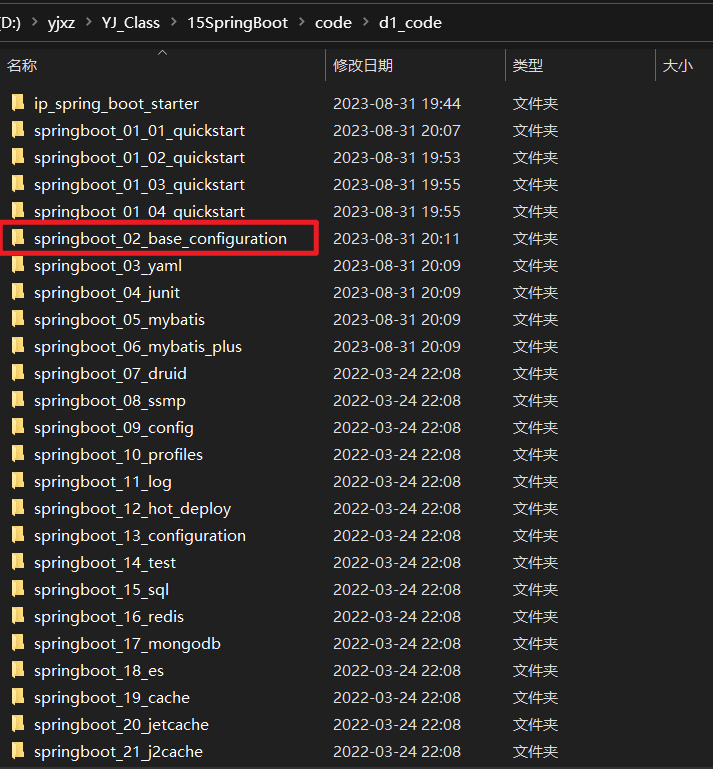Click the springboot_10_profiles folder icon

pyautogui.click(x=18, y=454)
